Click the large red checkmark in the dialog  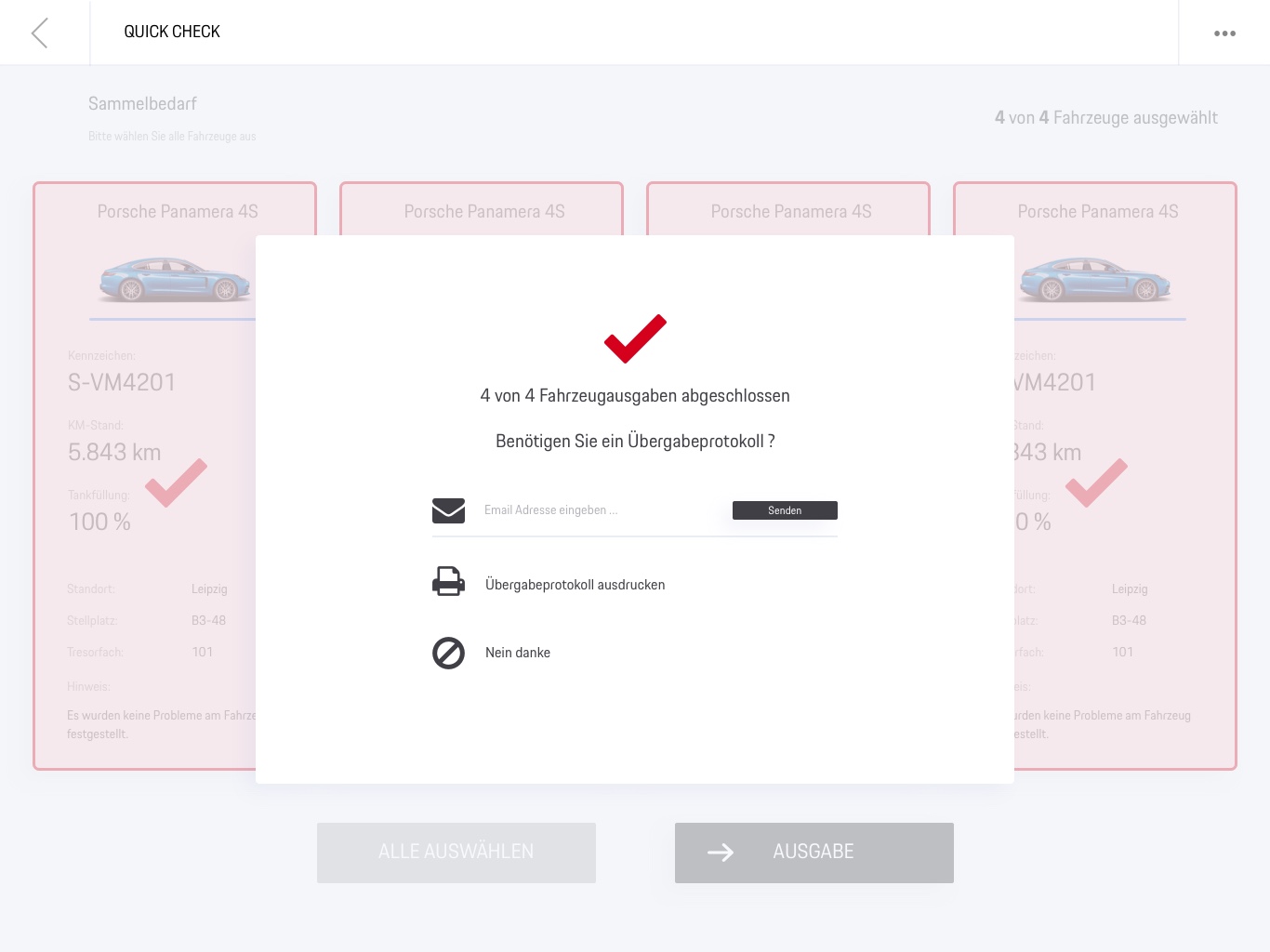point(635,338)
